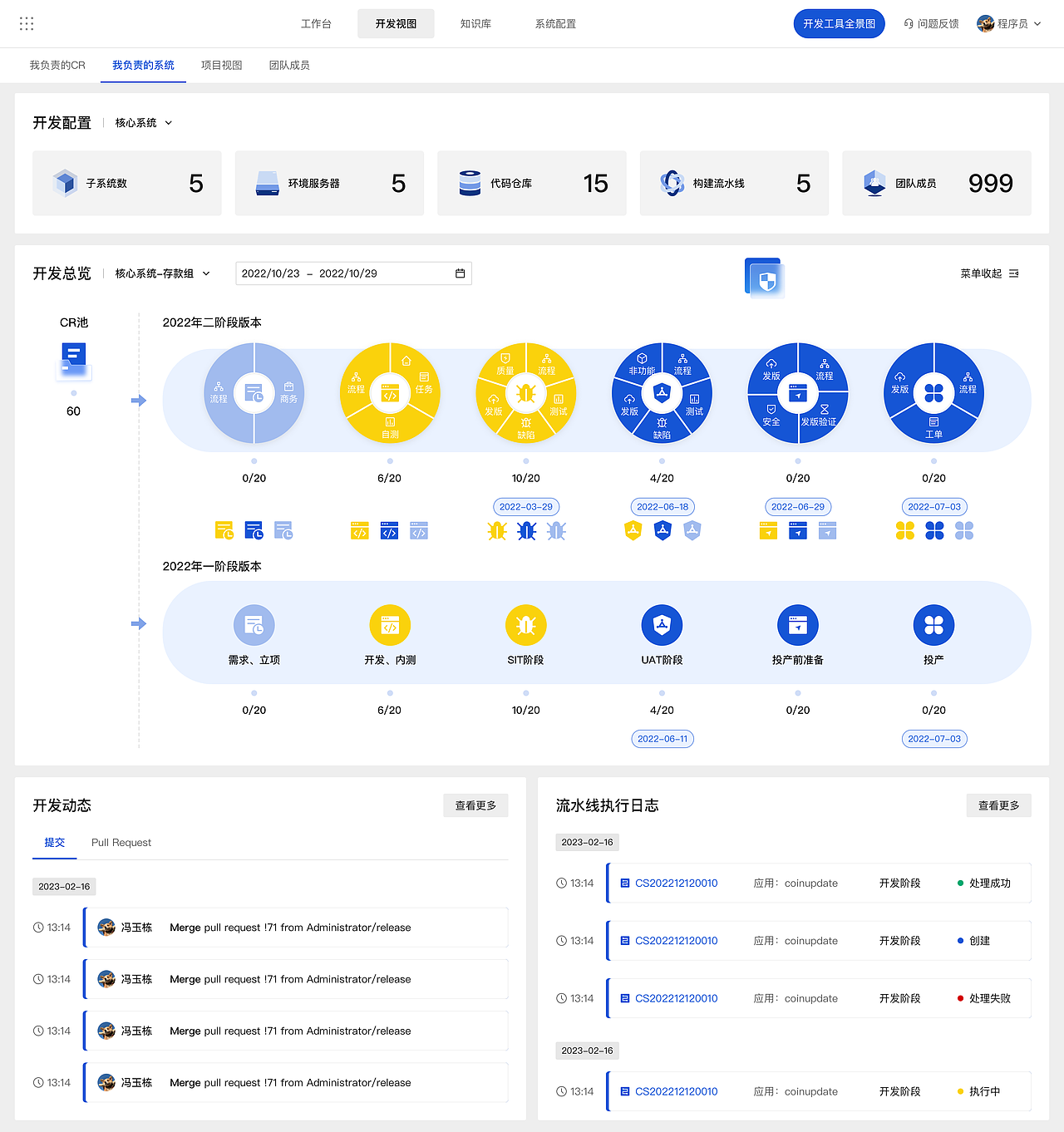Click the 2022/10/23 – 2022/10/29 date range field
This screenshot has width=1064, height=1132.
pyautogui.click(x=354, y=273)
